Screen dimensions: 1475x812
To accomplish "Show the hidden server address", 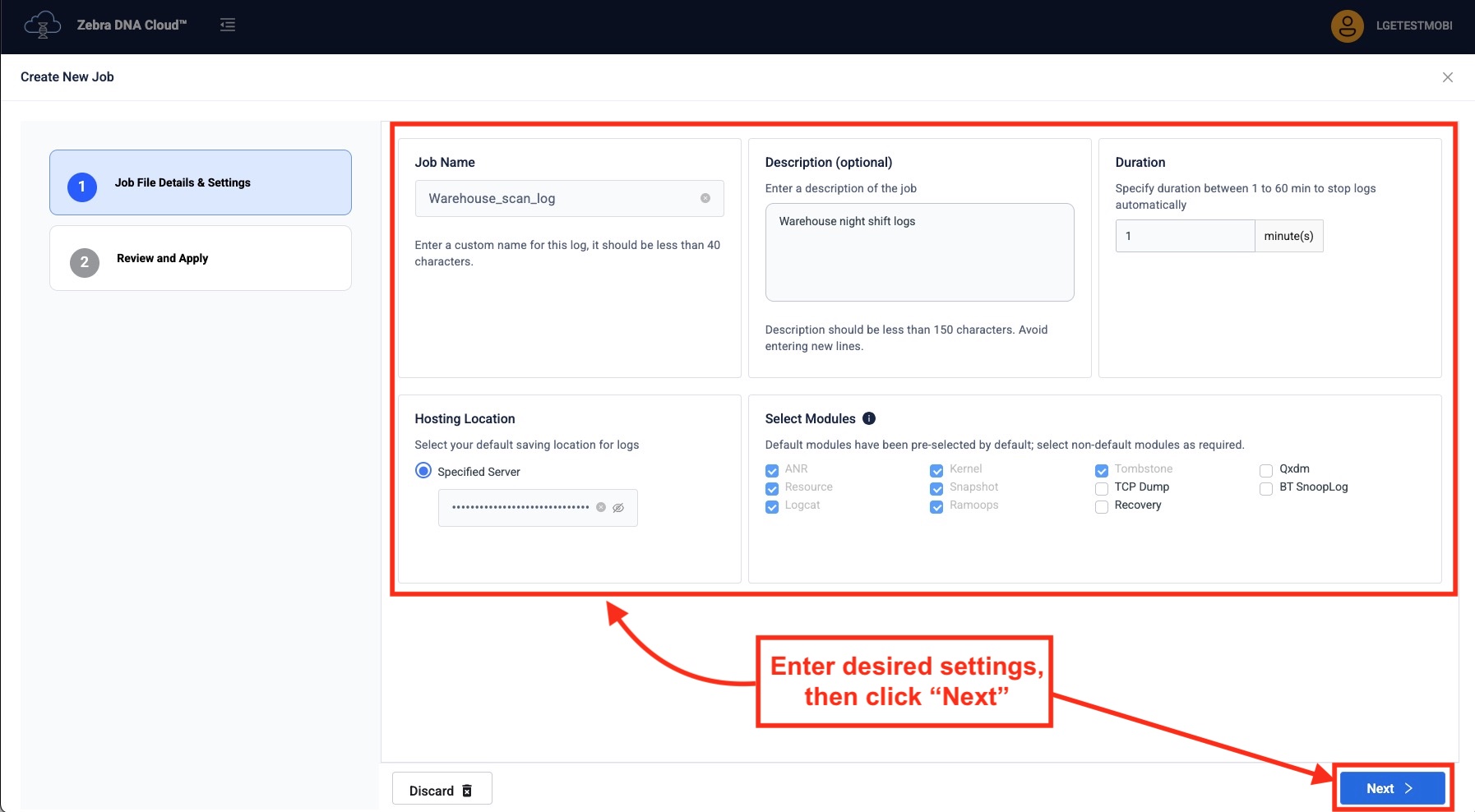I will point(618,508).
